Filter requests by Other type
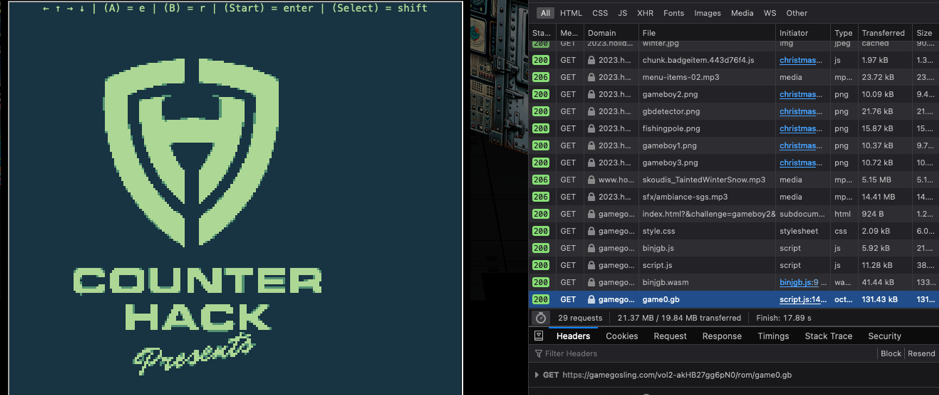The height and width of the screenshot is (395, 939). [x=796, y=13]
